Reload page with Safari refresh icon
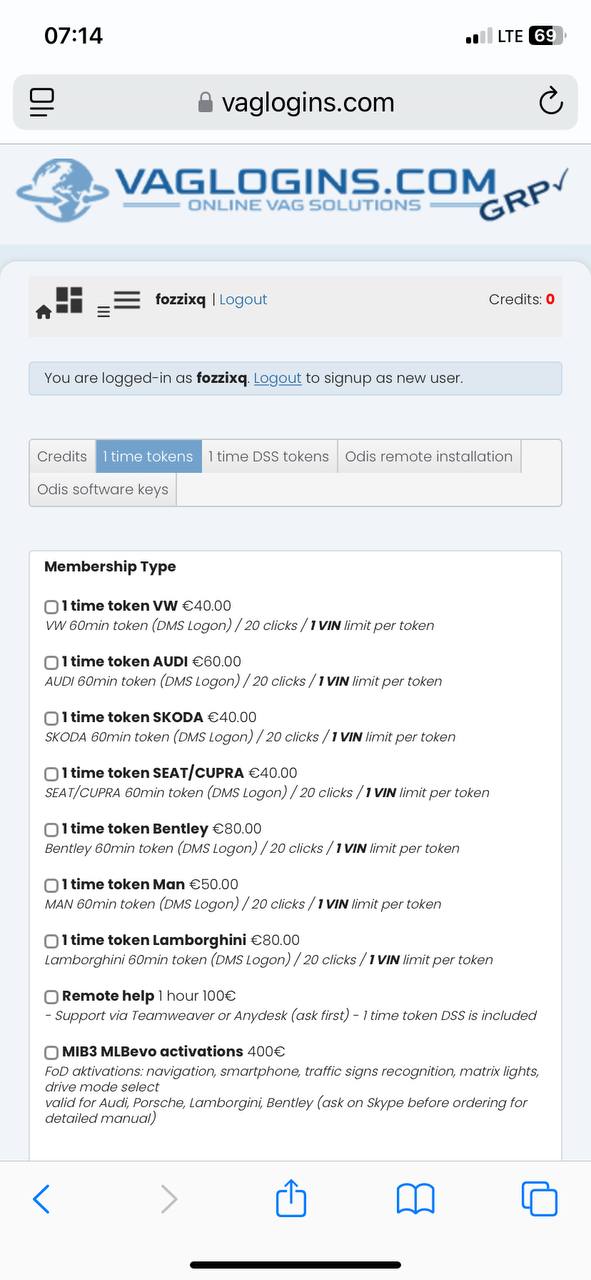Viewport: 591px width, 1280px height. [550, 101]
